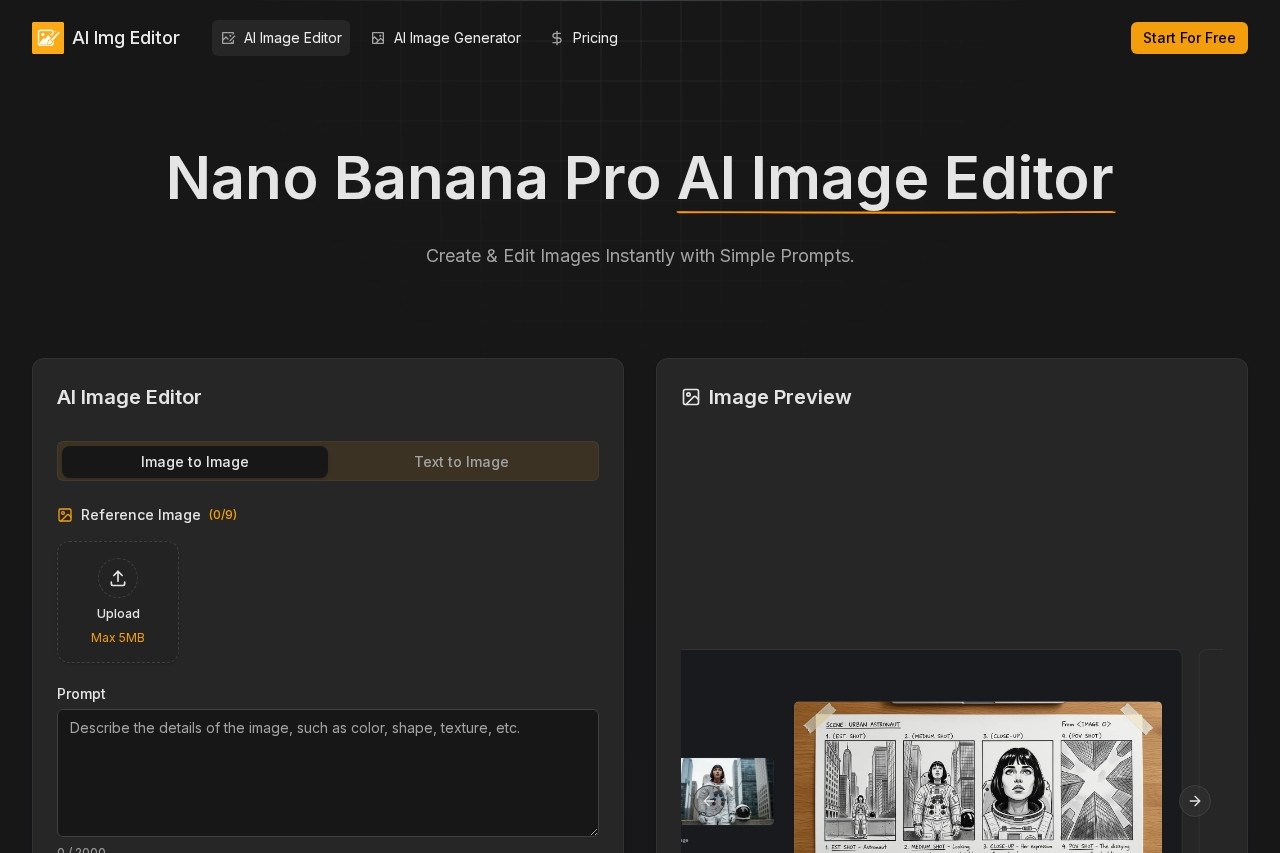This screenshot has width=1280, height=853.
Task: Switch to the Image to Image tab
Action: pyautogui.click(x=194, y=462)
